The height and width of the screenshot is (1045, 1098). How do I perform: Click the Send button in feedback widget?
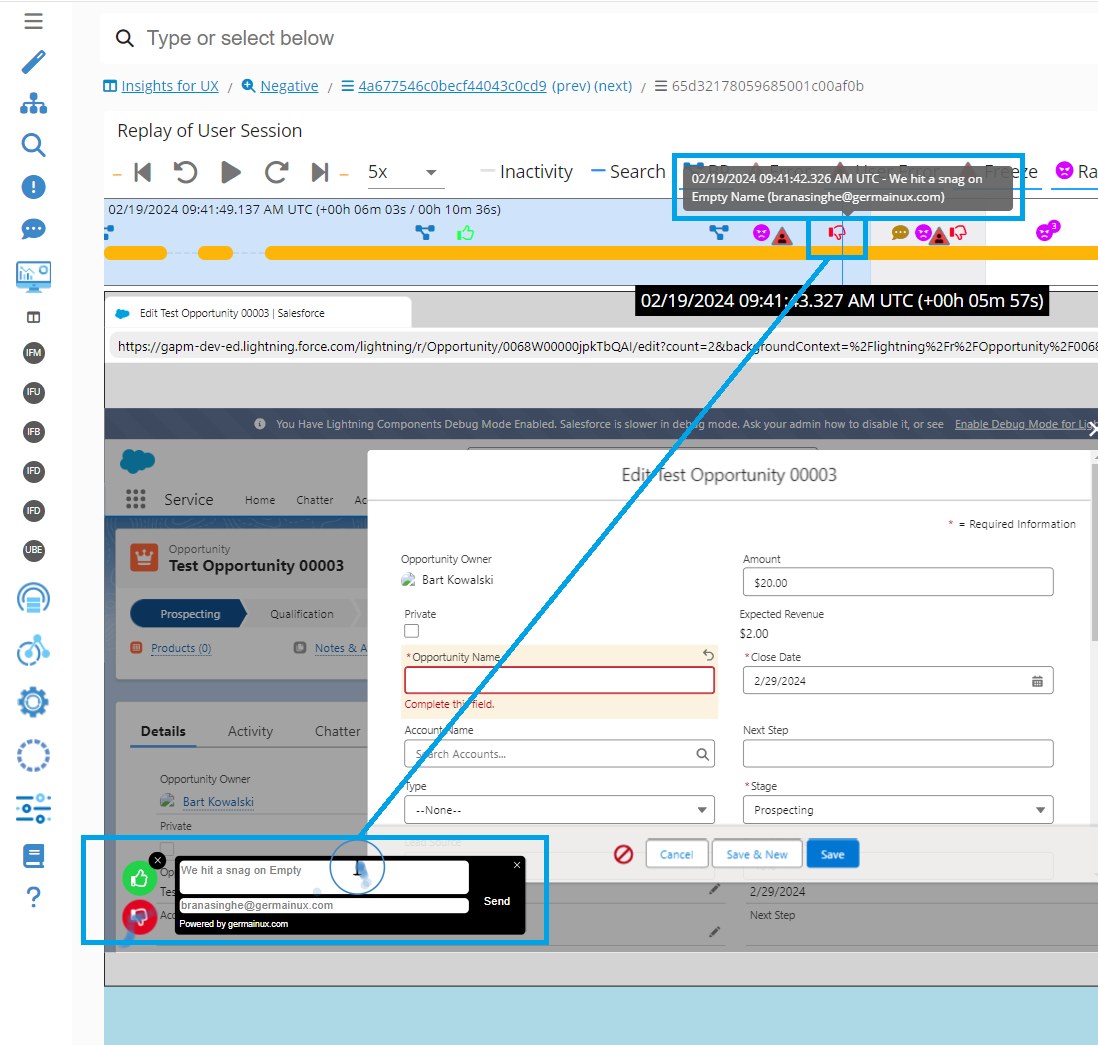(497, 901)
